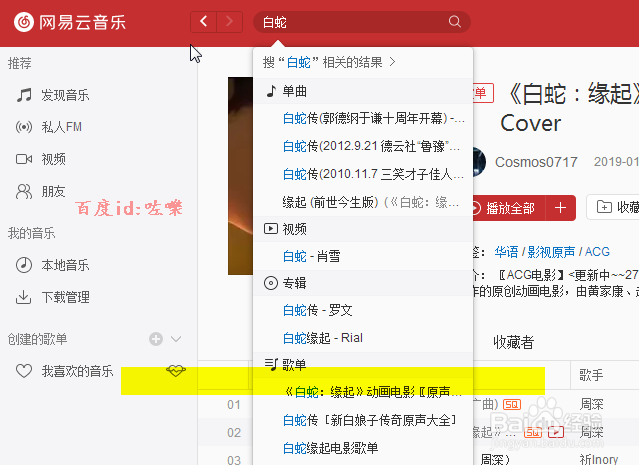Open 我喜欢的音乐 playlist
Image resolution: width=639 pixels, height=465 pixels.
[x=77, y=371]
